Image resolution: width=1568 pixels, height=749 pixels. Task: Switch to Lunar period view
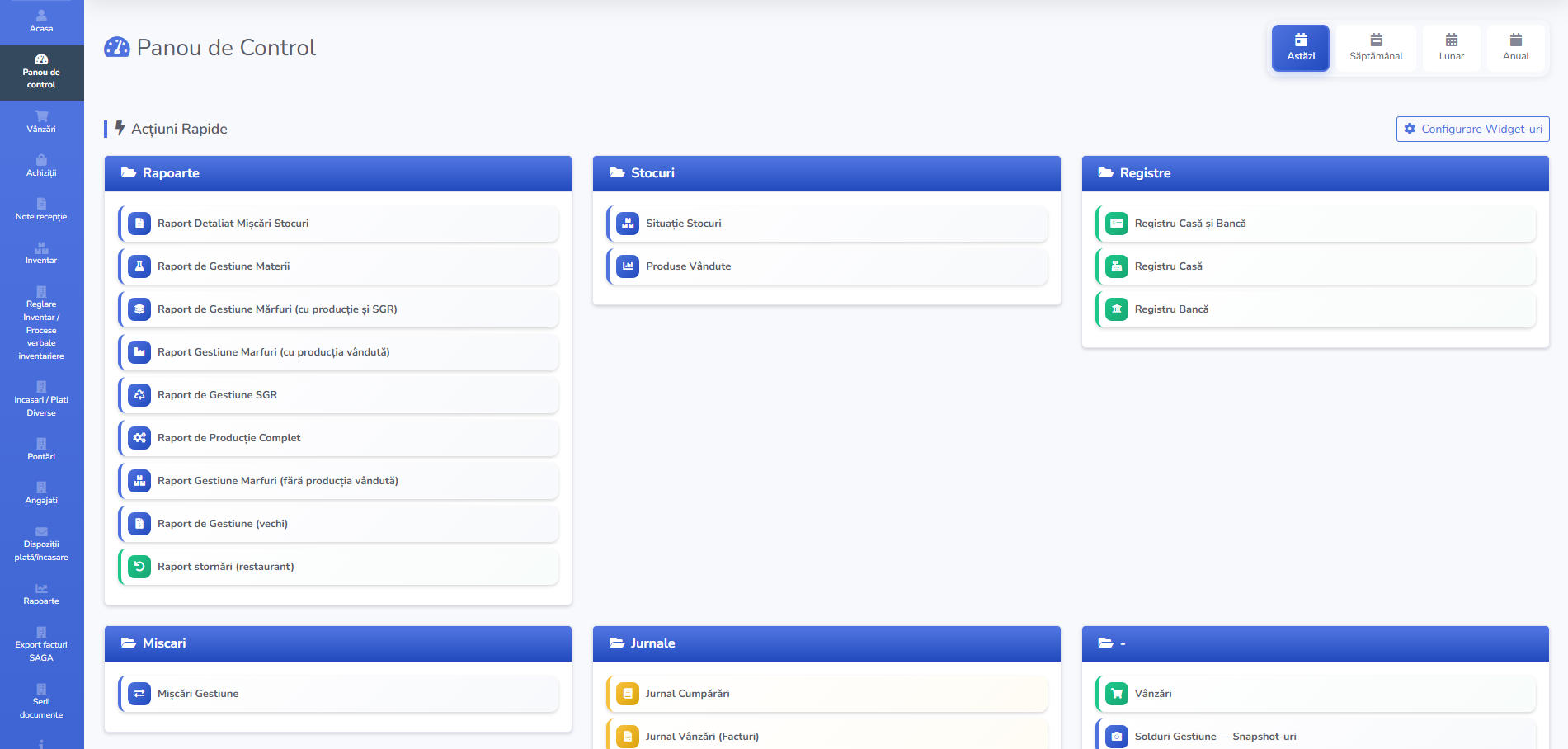[x=1452, y=48]
